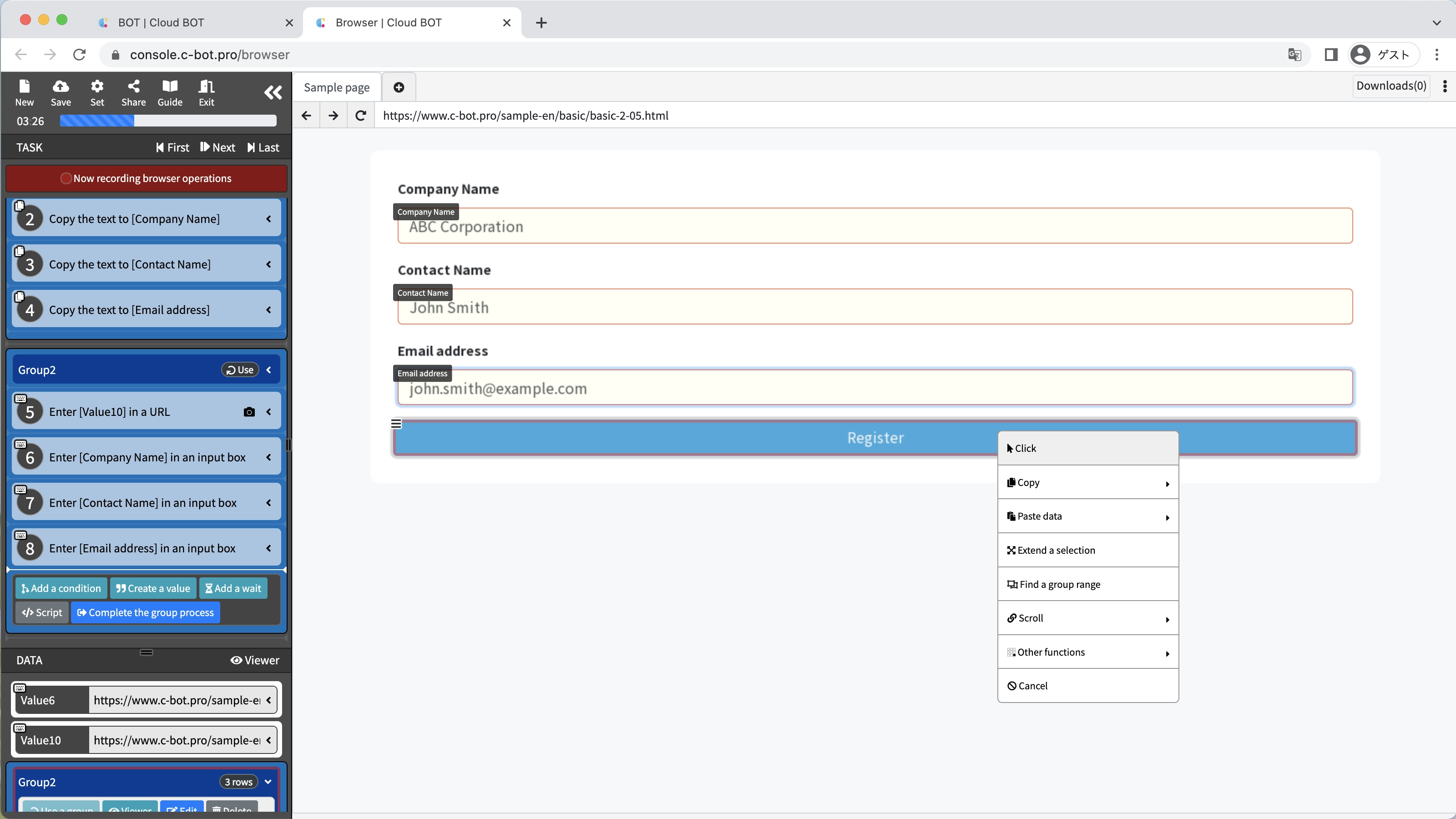Add new virtual browser tab plus icon
This screenshot has width=1456, height=819.
399,87
